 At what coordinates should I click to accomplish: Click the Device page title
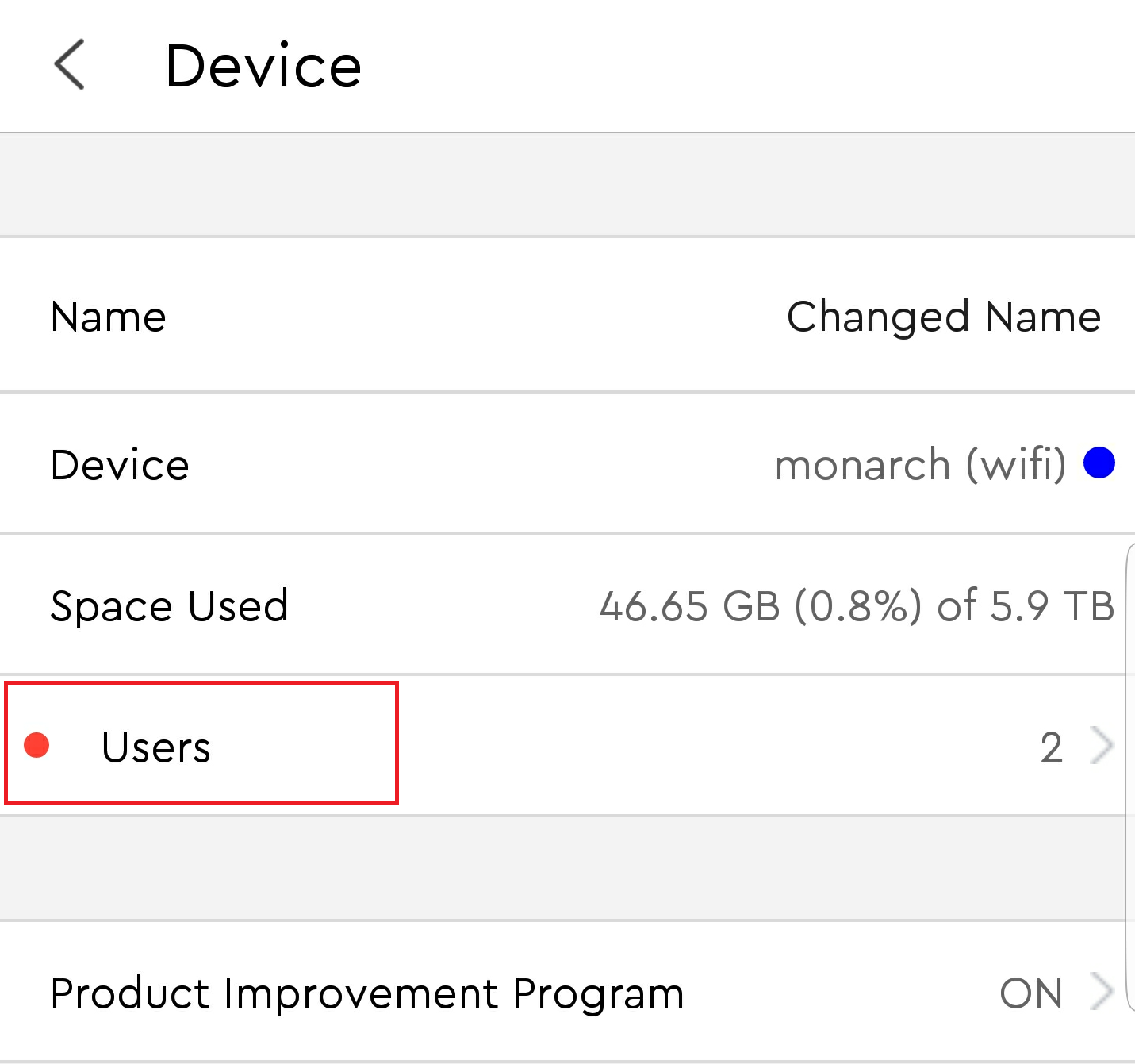[x=263, y=66]
